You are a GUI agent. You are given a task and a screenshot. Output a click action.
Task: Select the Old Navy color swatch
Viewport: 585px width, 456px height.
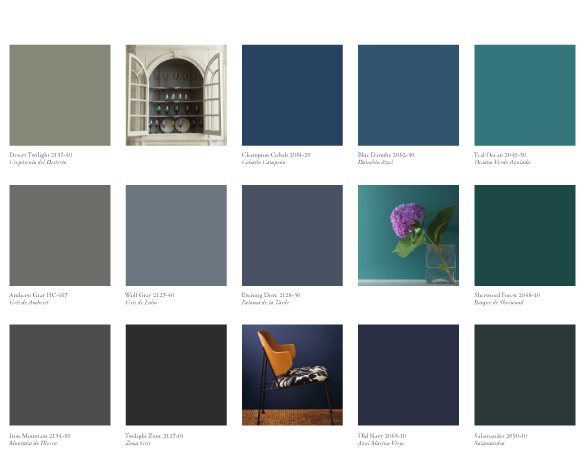(x=409, y=375)
